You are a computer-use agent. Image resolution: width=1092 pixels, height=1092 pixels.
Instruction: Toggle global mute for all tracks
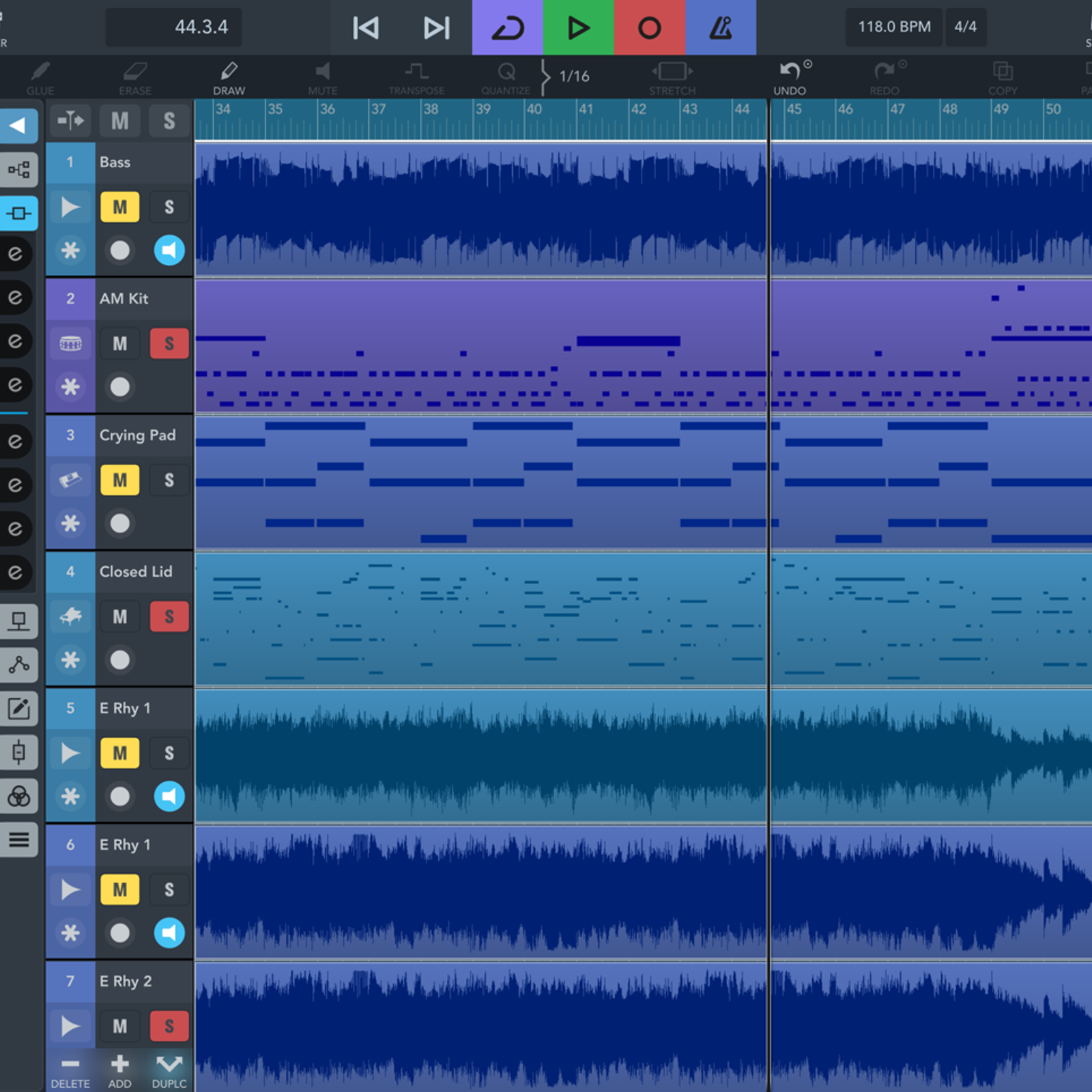coord(120,121)
